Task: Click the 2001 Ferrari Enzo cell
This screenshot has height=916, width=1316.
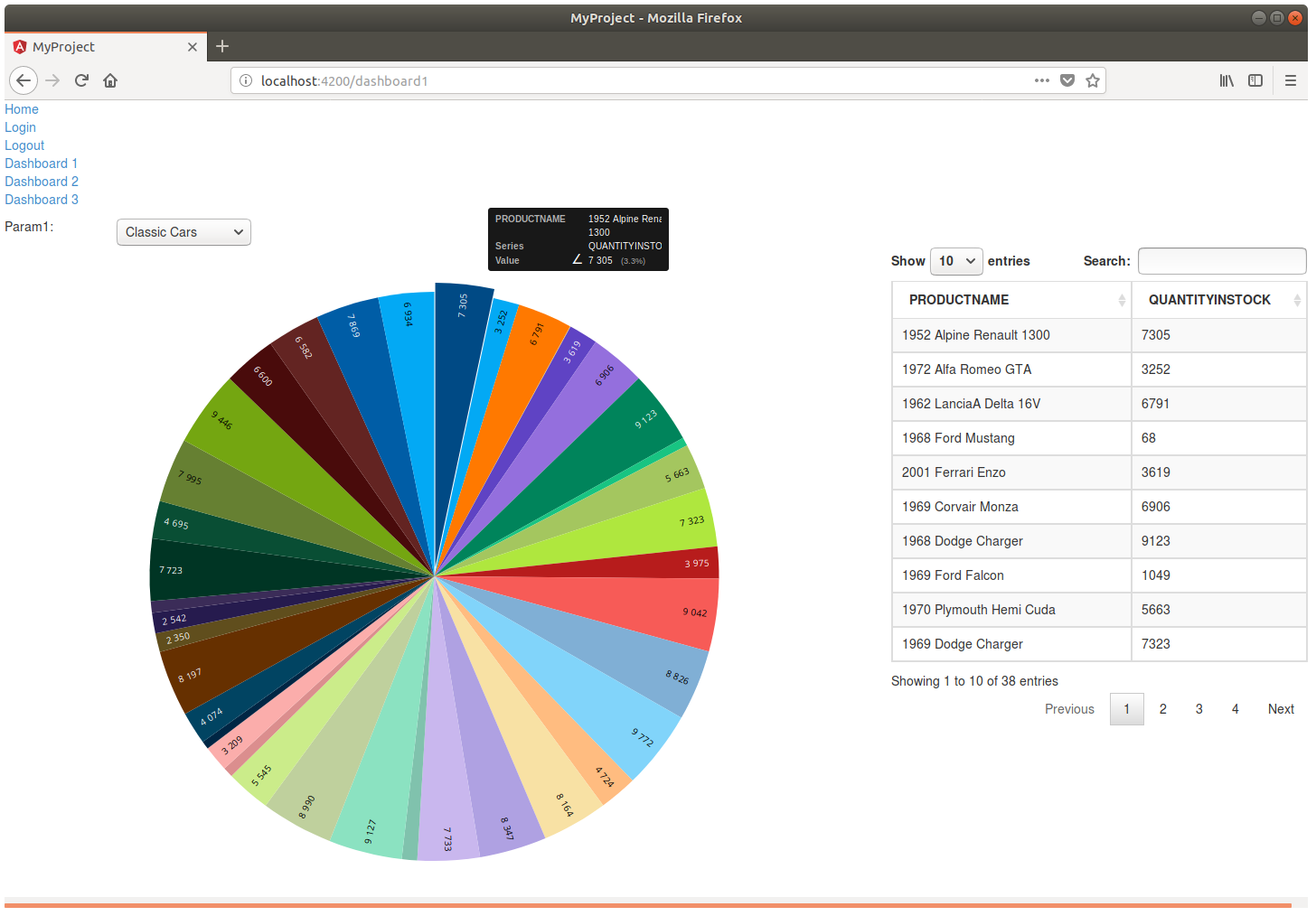Action: [x=1011, y=472]
